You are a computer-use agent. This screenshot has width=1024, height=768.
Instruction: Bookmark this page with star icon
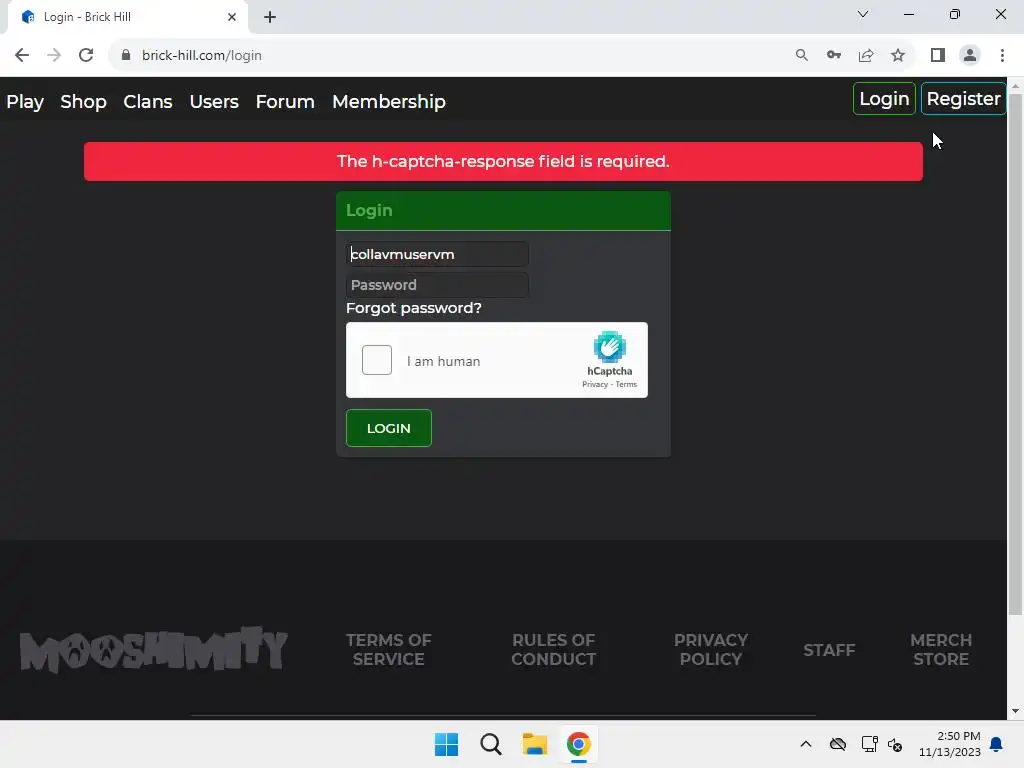click(898, 56)
